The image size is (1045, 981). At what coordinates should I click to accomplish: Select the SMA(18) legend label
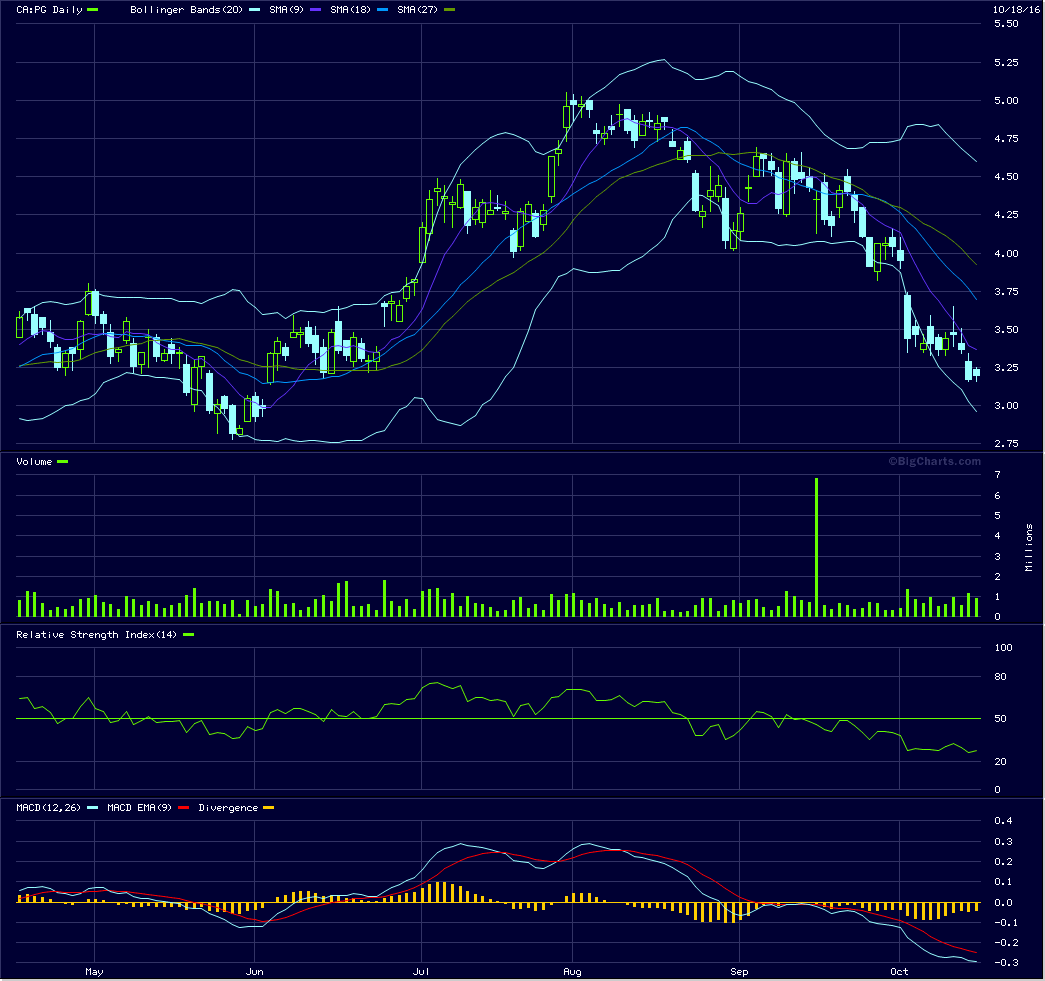click(x=350, y=9)
